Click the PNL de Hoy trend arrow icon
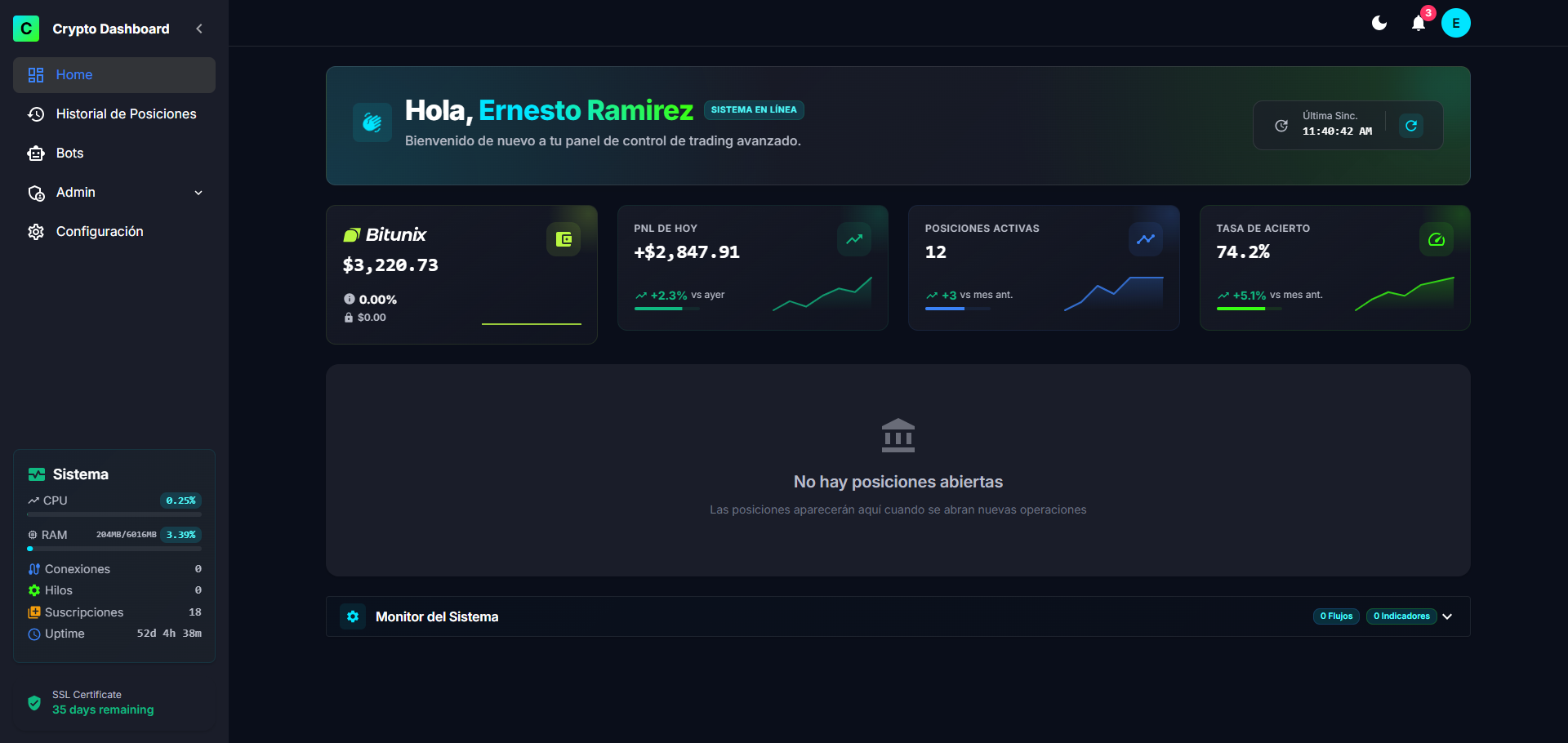The height and width of the screenshot is (743, 1568). click(853, 239)
